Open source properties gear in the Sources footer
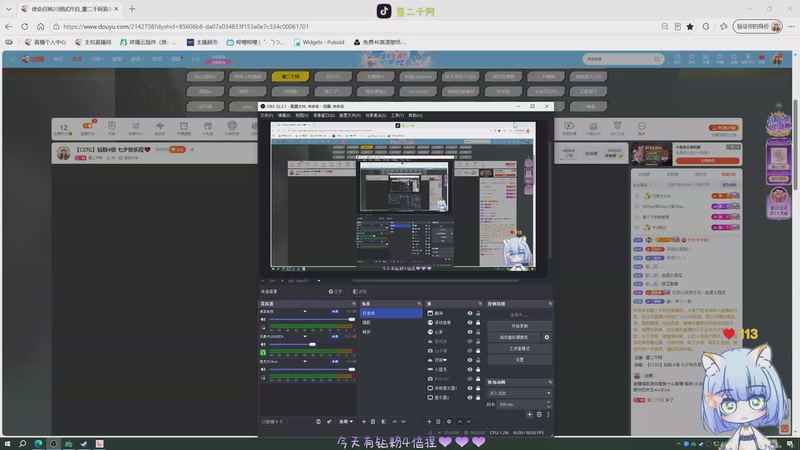The width and height of the screenshot is (800, 450). (449, 421)
